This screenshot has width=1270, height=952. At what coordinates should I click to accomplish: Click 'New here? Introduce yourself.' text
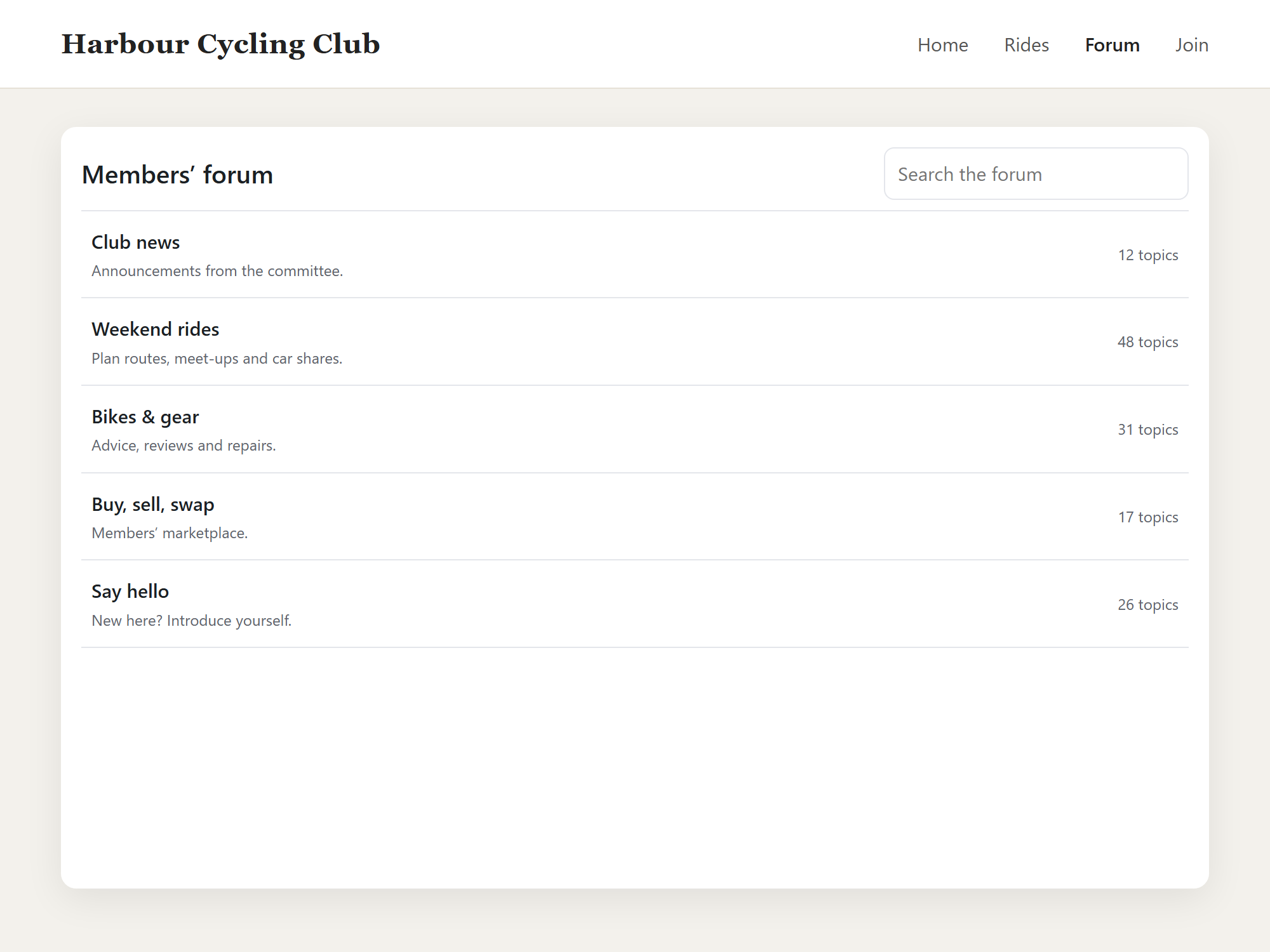(192, 621)
